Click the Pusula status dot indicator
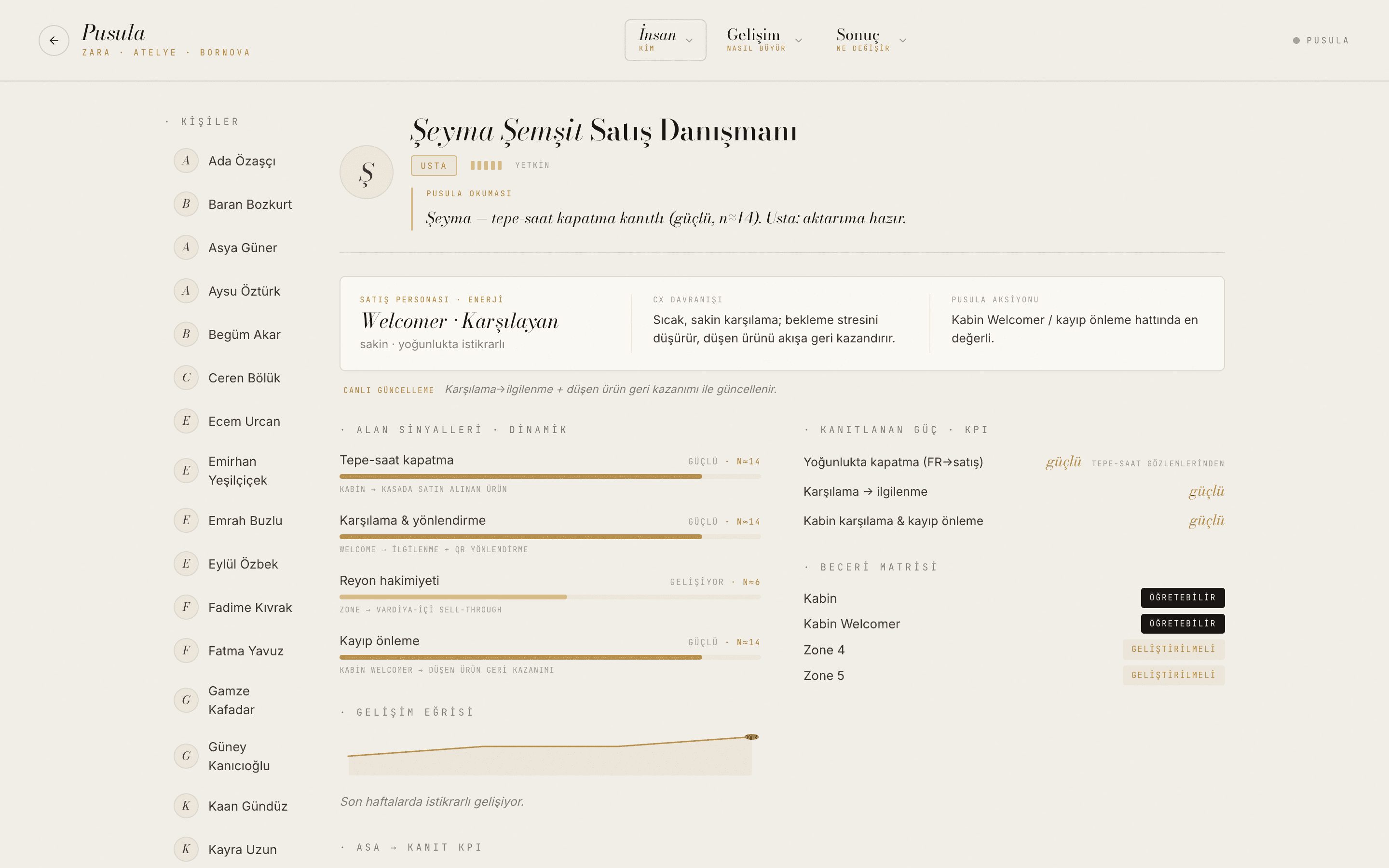 tap(1296, 41)
